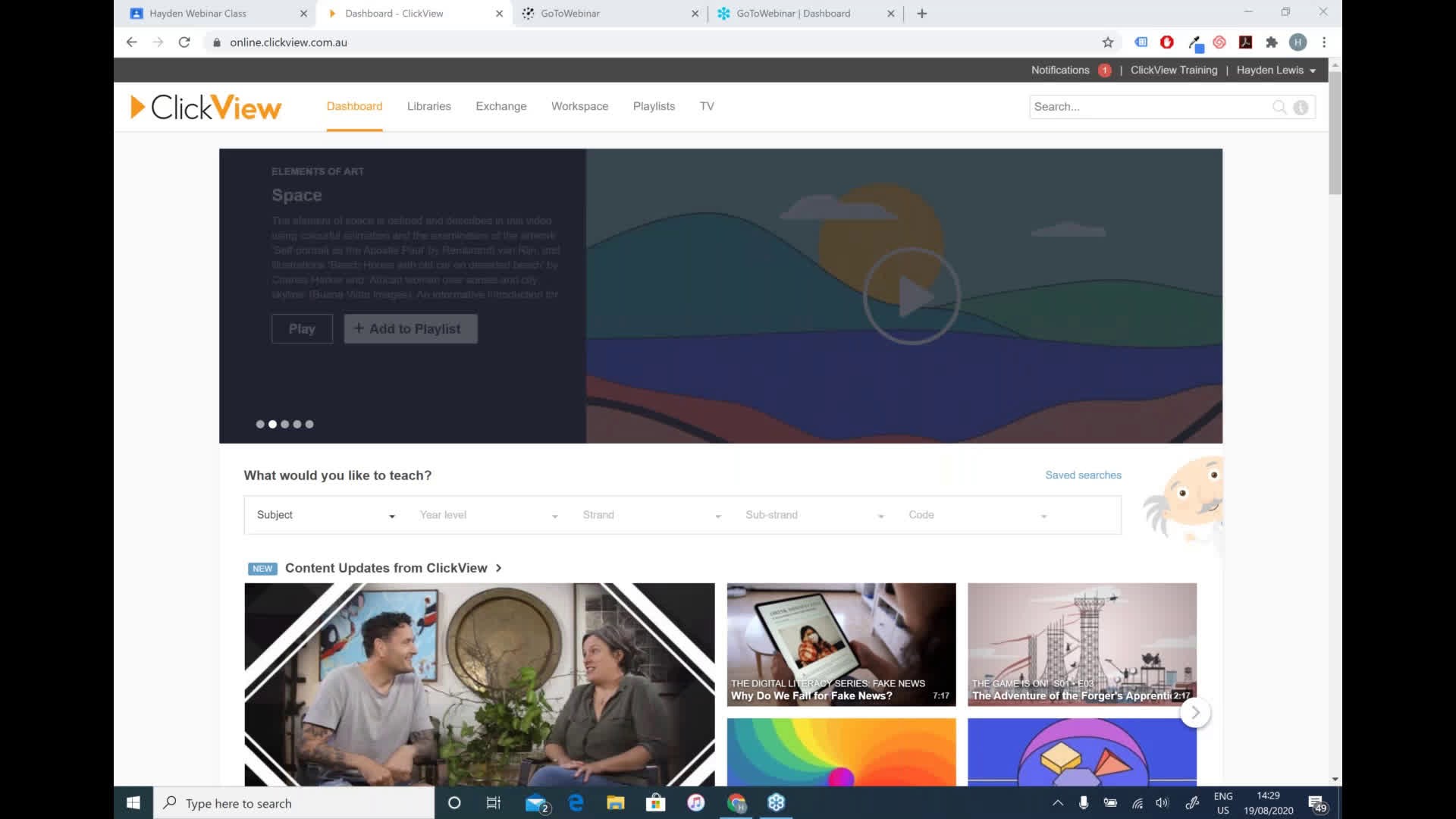This screenshot has width=1456, height=819.
Task: Open the Chrome three-dot menu
Action: click(x=1324, y=42)
